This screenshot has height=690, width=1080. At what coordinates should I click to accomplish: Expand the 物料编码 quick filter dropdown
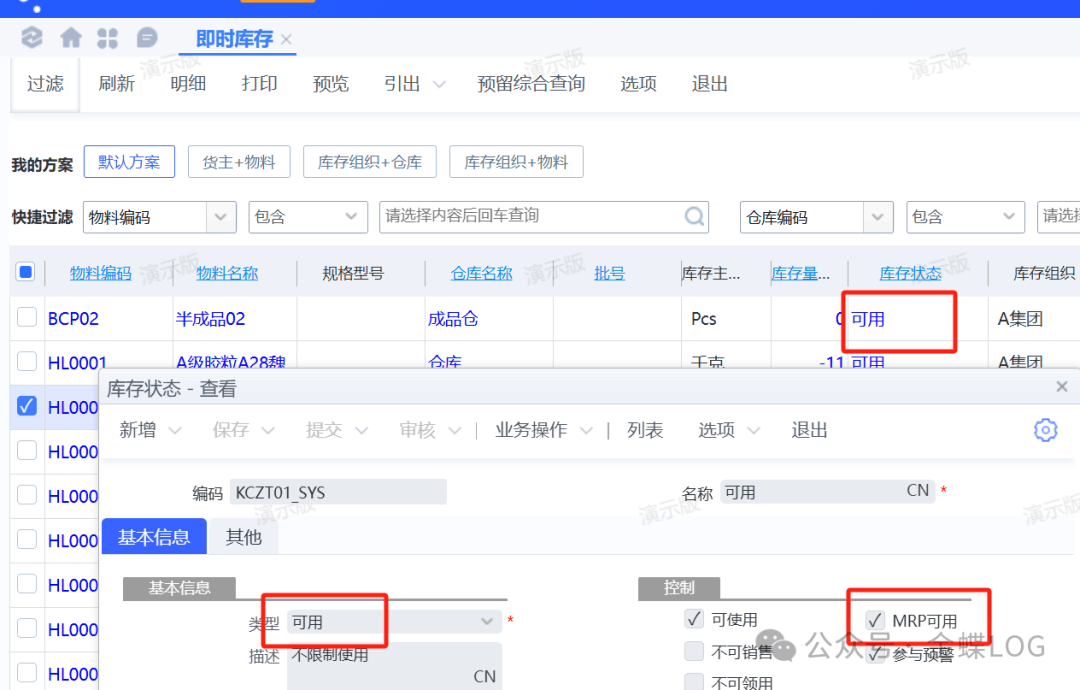click(x=220, y=216)
